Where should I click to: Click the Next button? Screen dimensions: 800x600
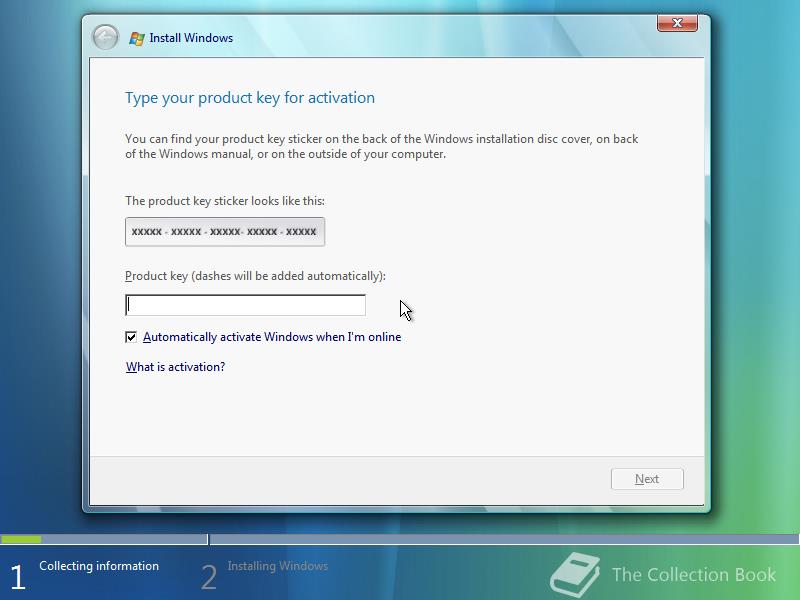[x=647, y=479]
